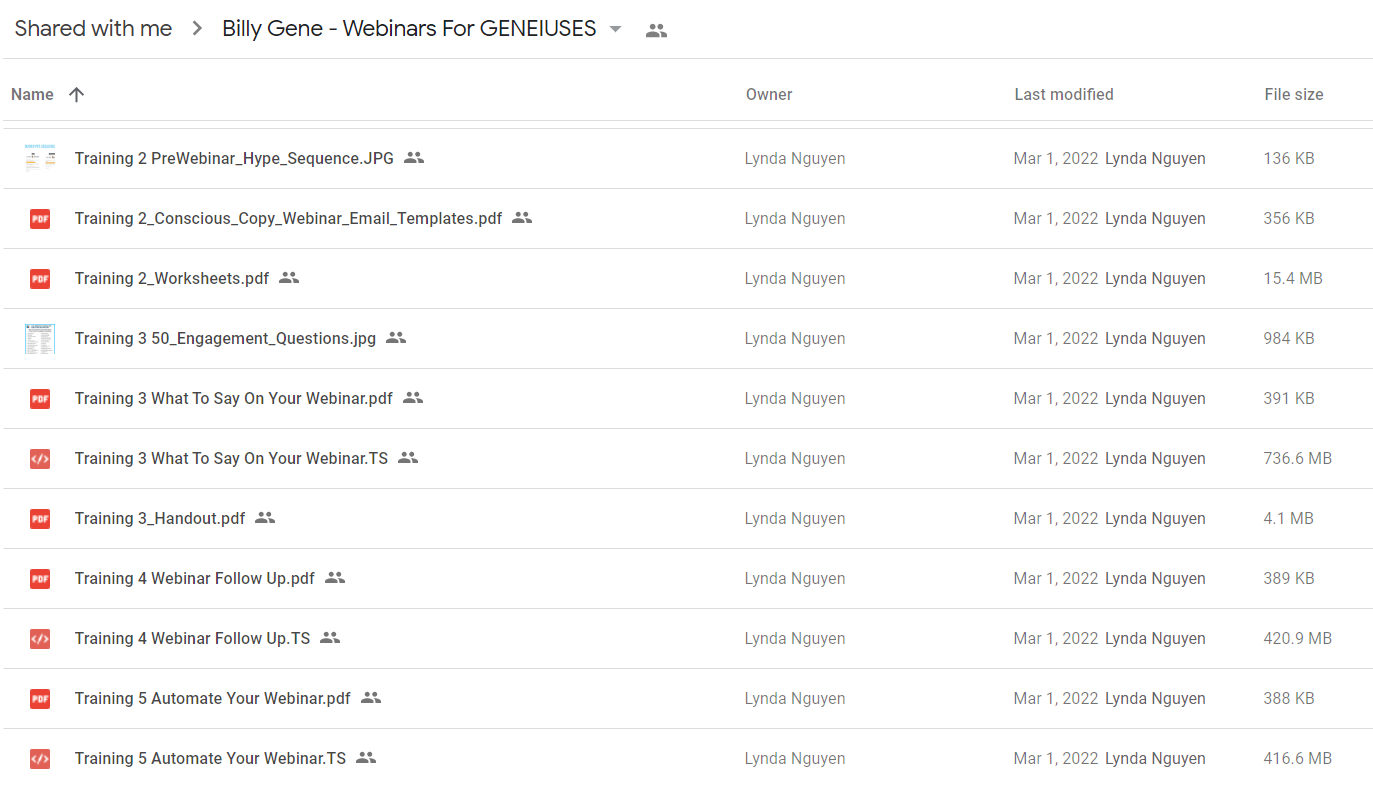
Task: Click shared icon next to Training 3_Handout.pdf
Action: [x=265, y=517]
